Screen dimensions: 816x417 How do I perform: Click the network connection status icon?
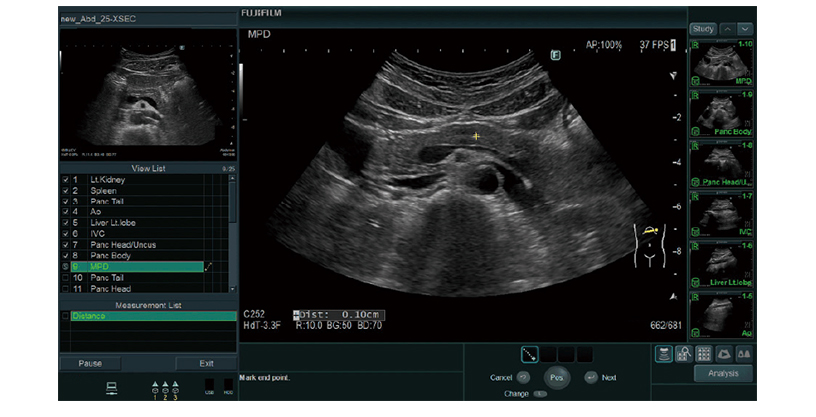[113, 388]
